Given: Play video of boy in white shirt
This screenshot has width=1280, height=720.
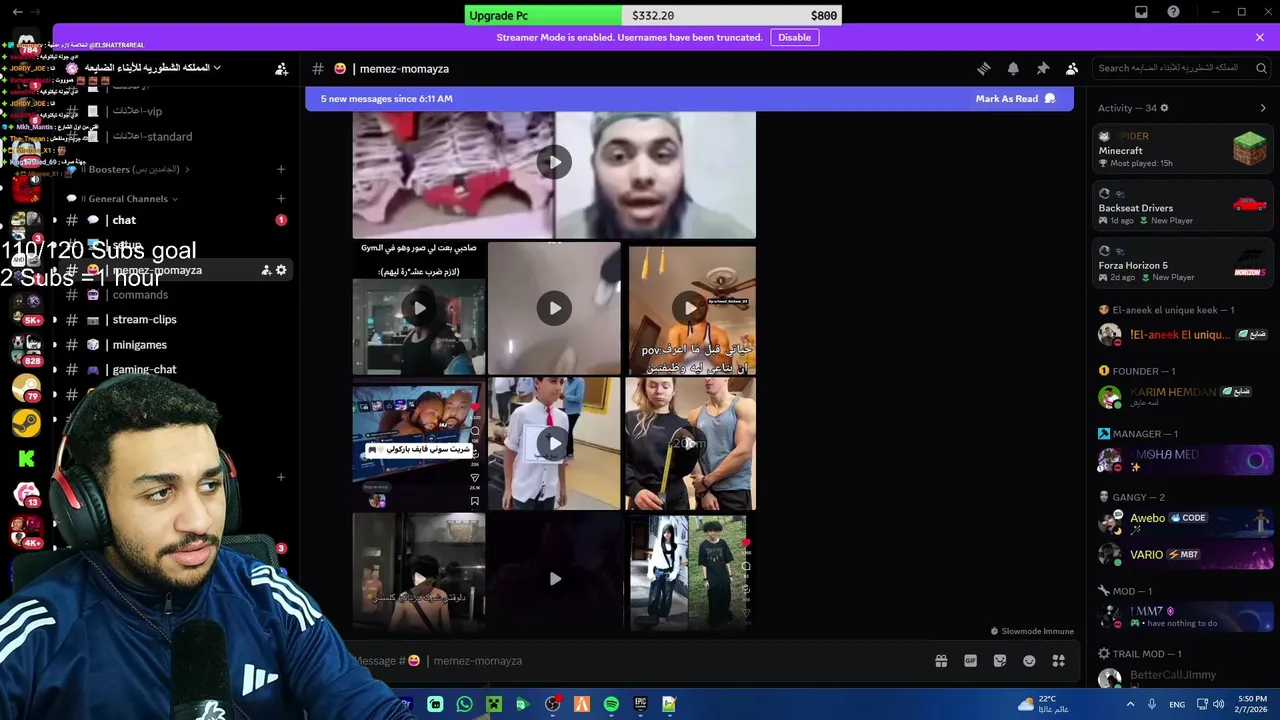Looking at the screenshot, I should (x=555, y=443).
